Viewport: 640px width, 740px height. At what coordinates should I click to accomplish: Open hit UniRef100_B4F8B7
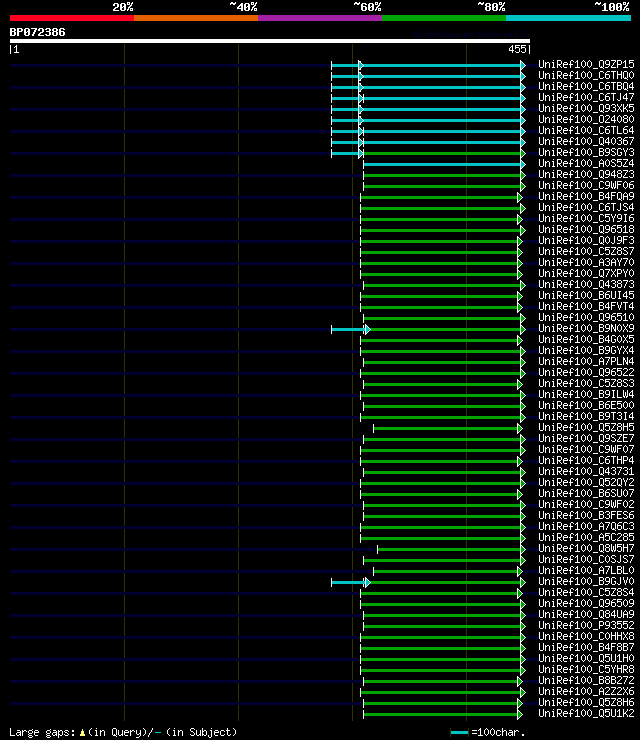click(x=586, y=648)
